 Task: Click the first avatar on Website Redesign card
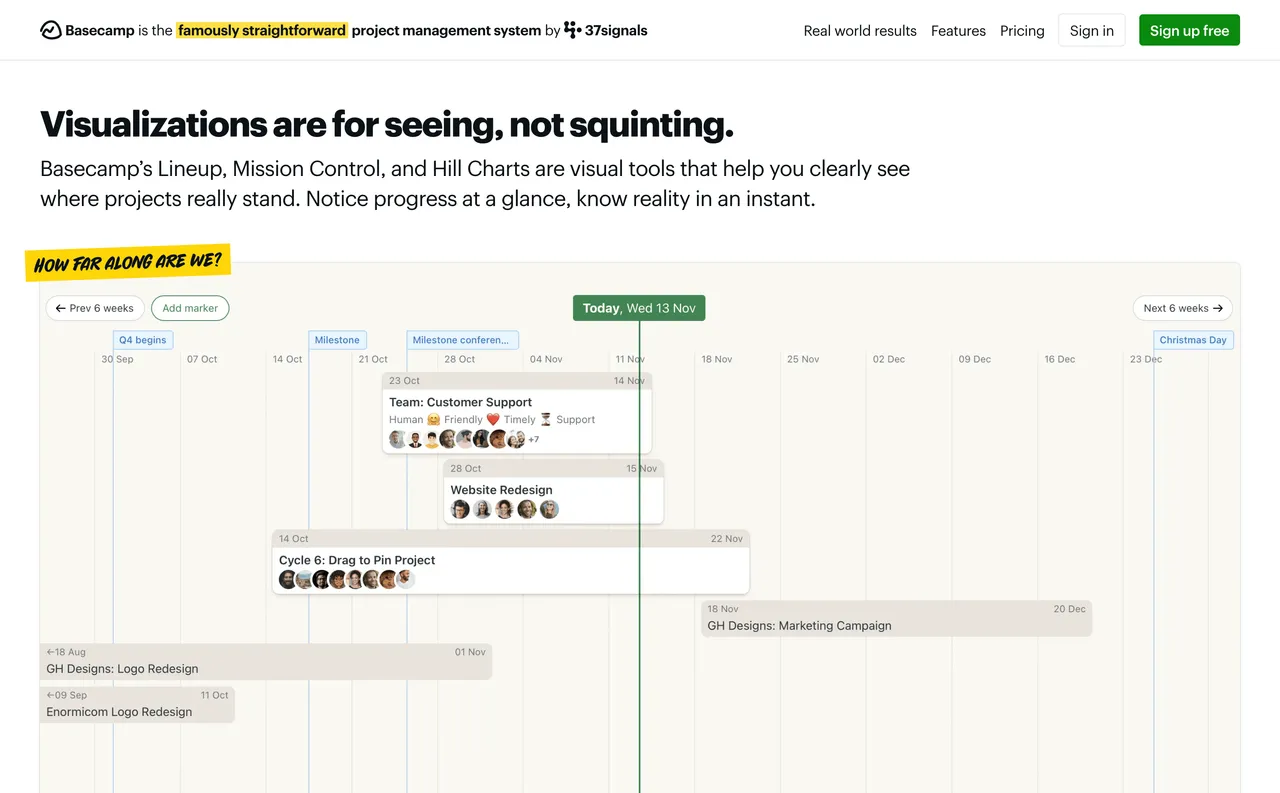point(460,509)
